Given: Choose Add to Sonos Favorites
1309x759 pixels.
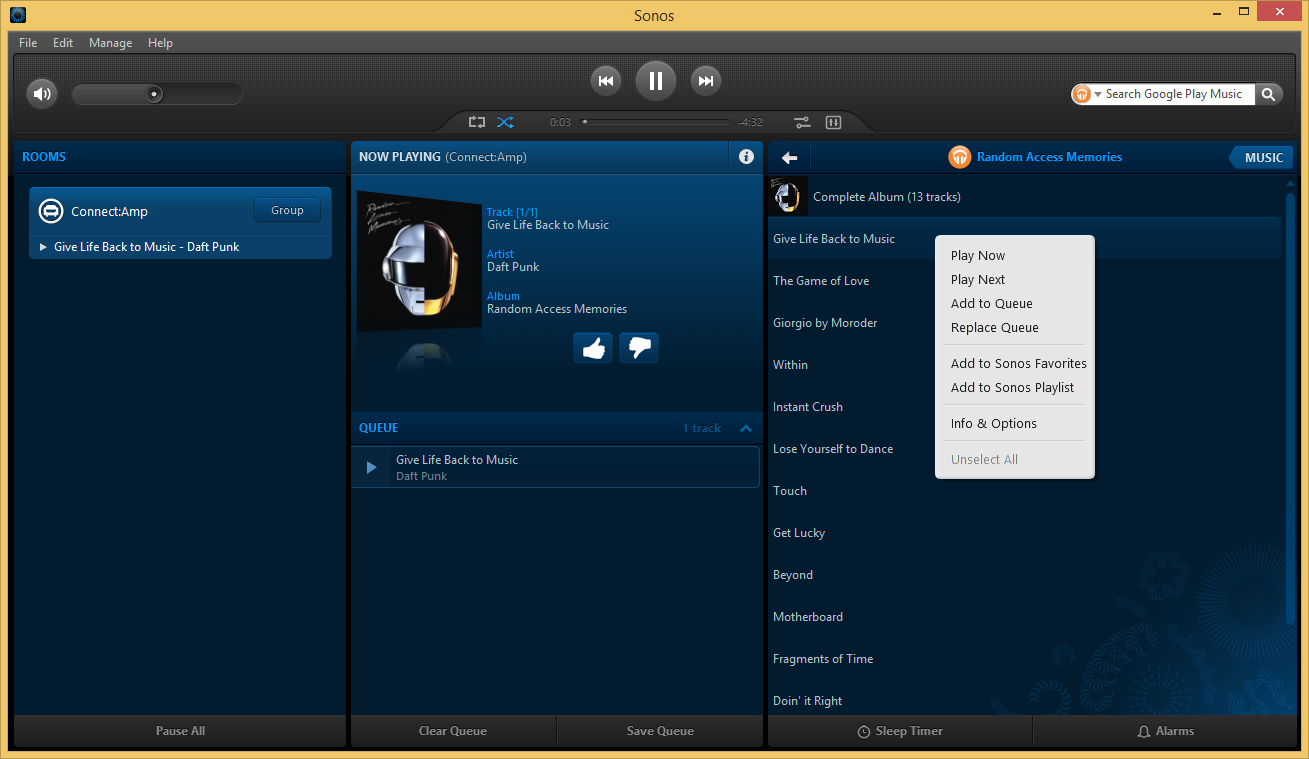Looking at the screenshot, I should [x=1019, y=364].
